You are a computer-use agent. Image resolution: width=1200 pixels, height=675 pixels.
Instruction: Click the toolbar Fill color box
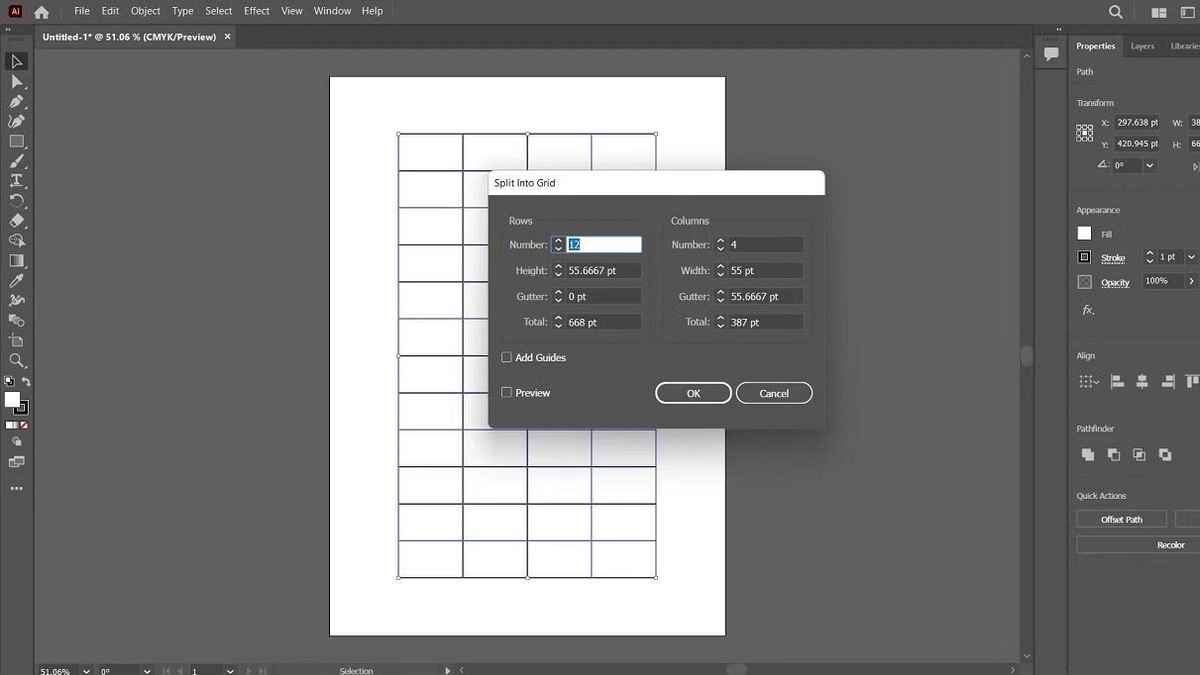click(x=12, y=399)
